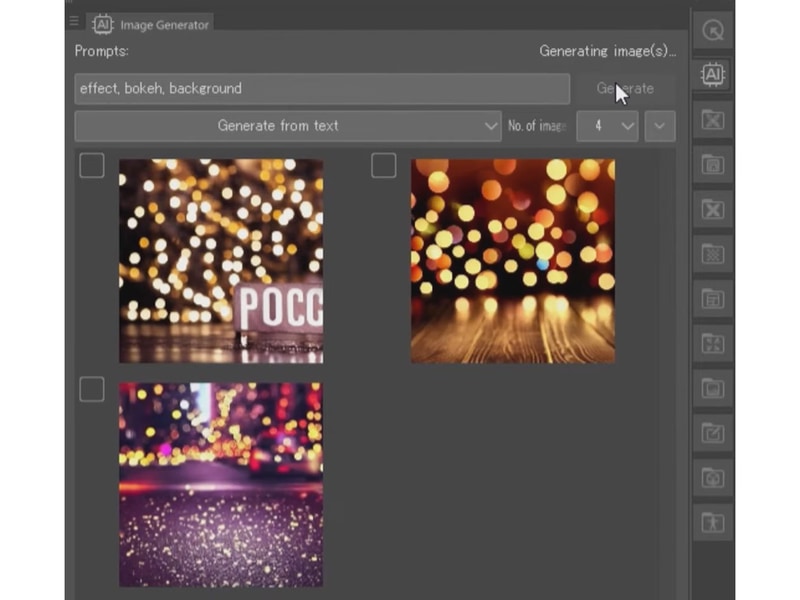The width and height of the screenshot is (800, 600).
Task: Open the number of images dropdown showing 4
Action: [x=607, y=126]
